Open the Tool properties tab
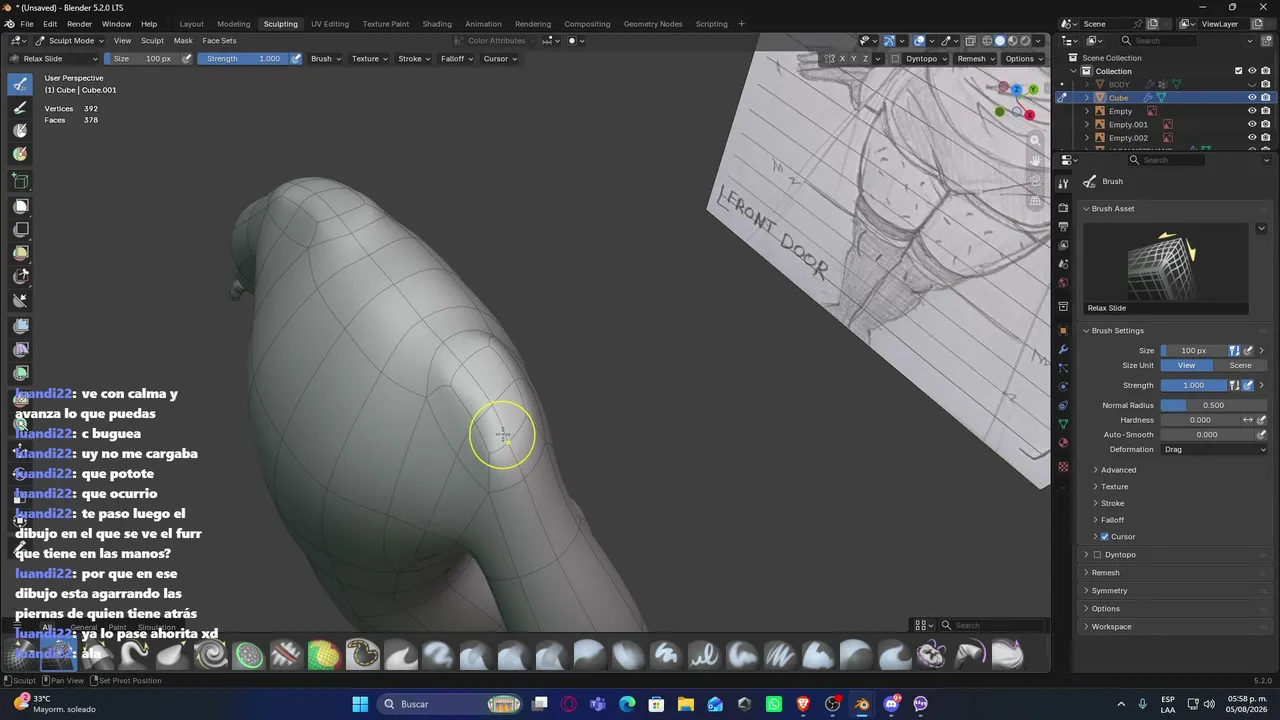 click(x=1063, y=183)
